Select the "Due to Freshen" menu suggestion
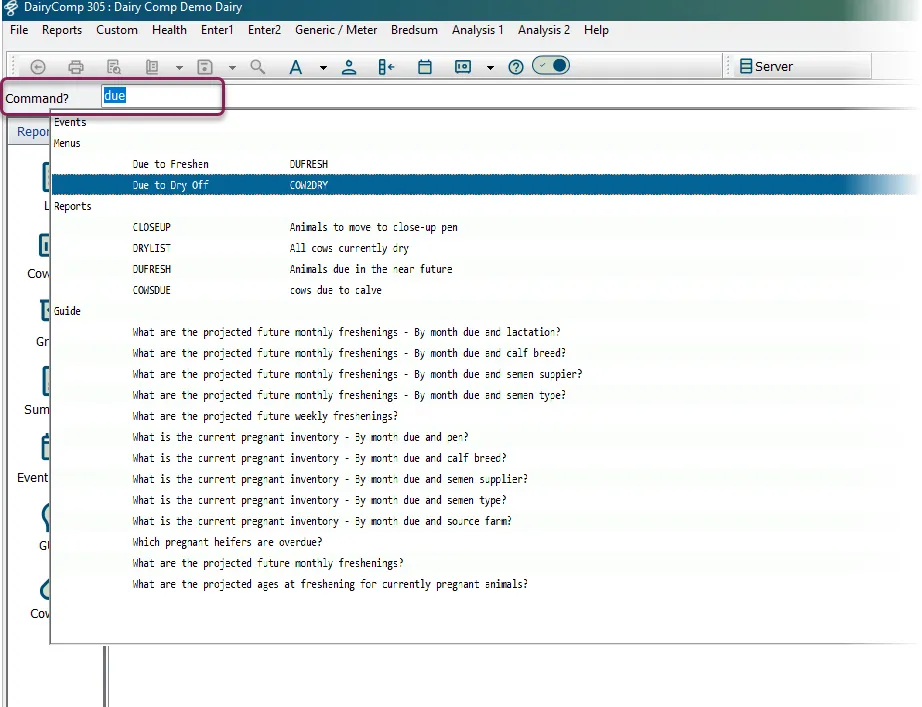The image size is (922, 707). click(484, 164)
